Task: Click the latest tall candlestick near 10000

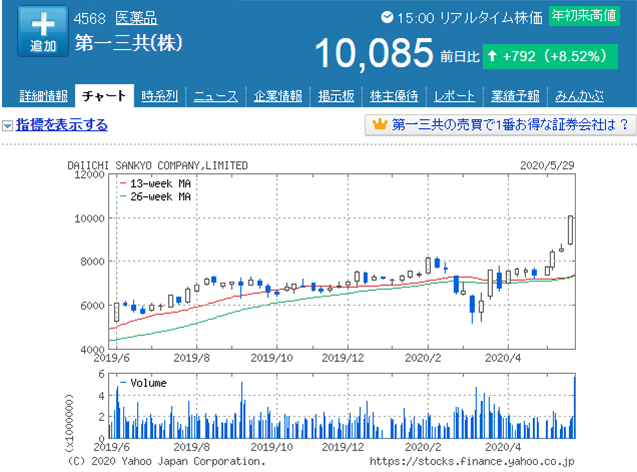Action: (x=570, y=230)
